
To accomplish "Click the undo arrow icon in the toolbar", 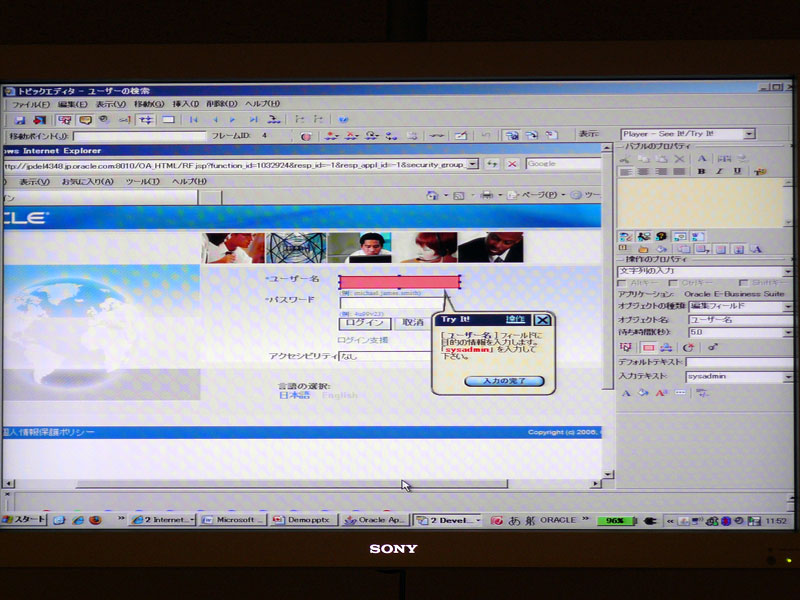I will pos(485,135).
